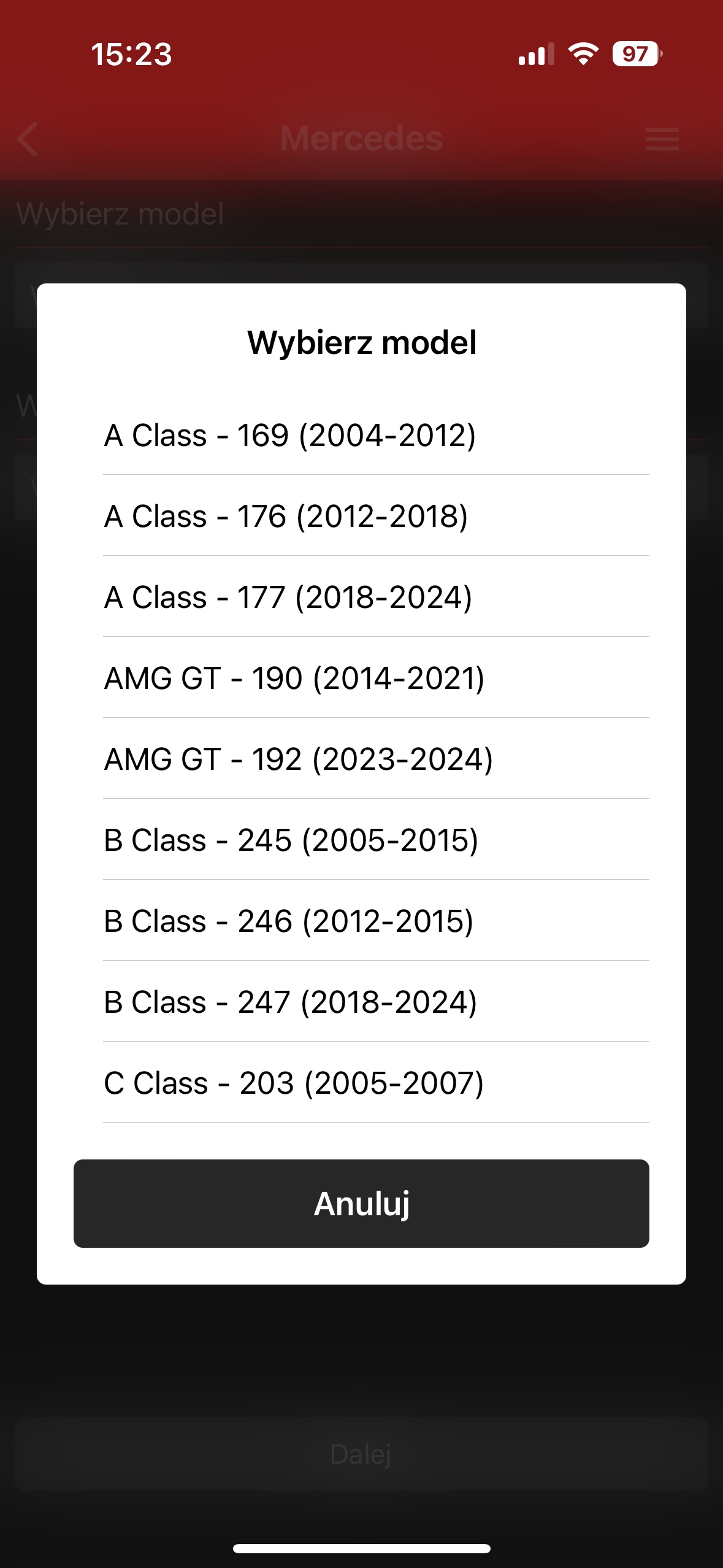
Task: Tap the 15:23 clock in status bar
Action: pos(131,54)
